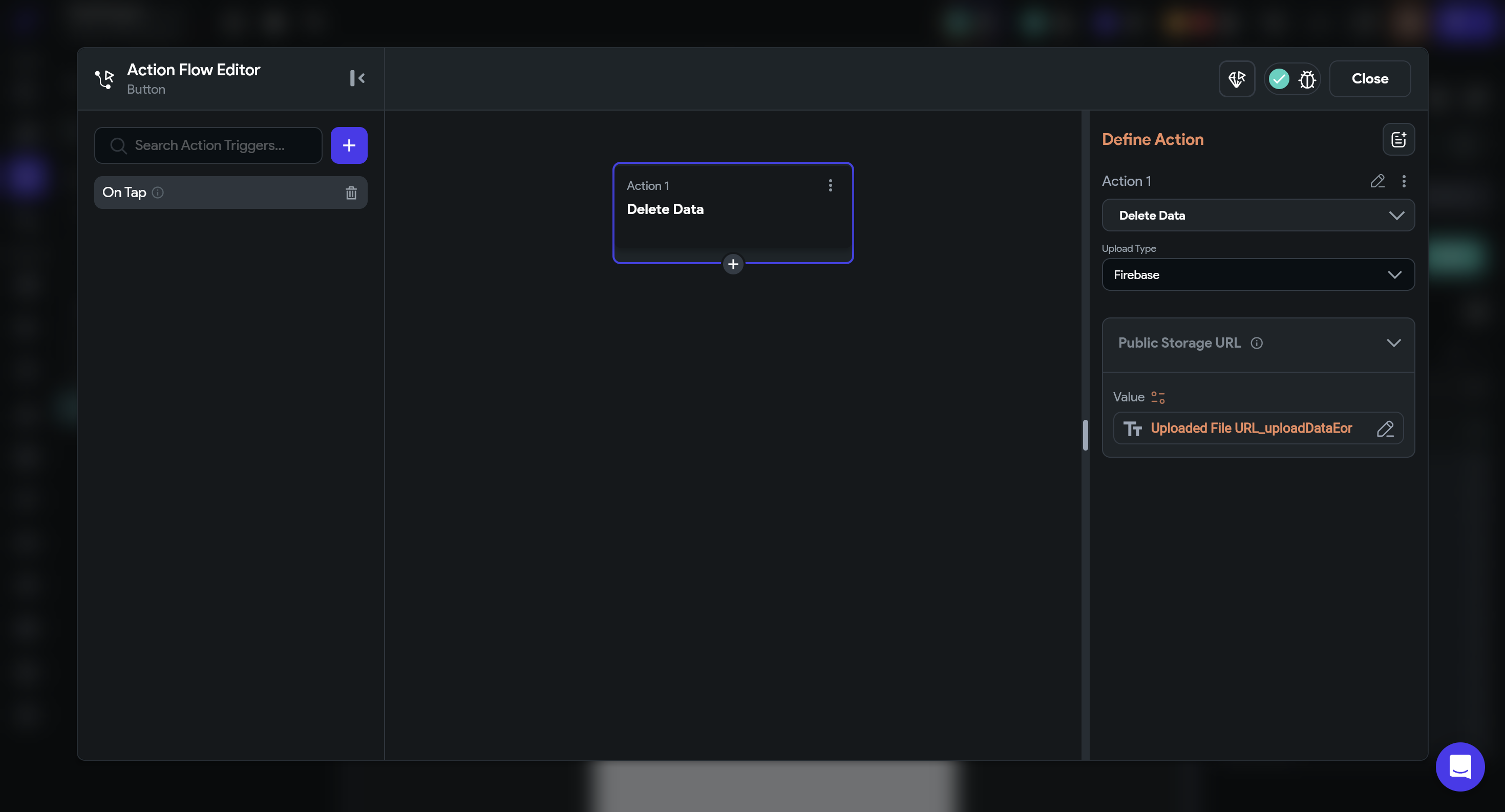Click the AI generate action flow icon
The width and height of the screenshot is (1505, 812).
(x=1236, y=79)
